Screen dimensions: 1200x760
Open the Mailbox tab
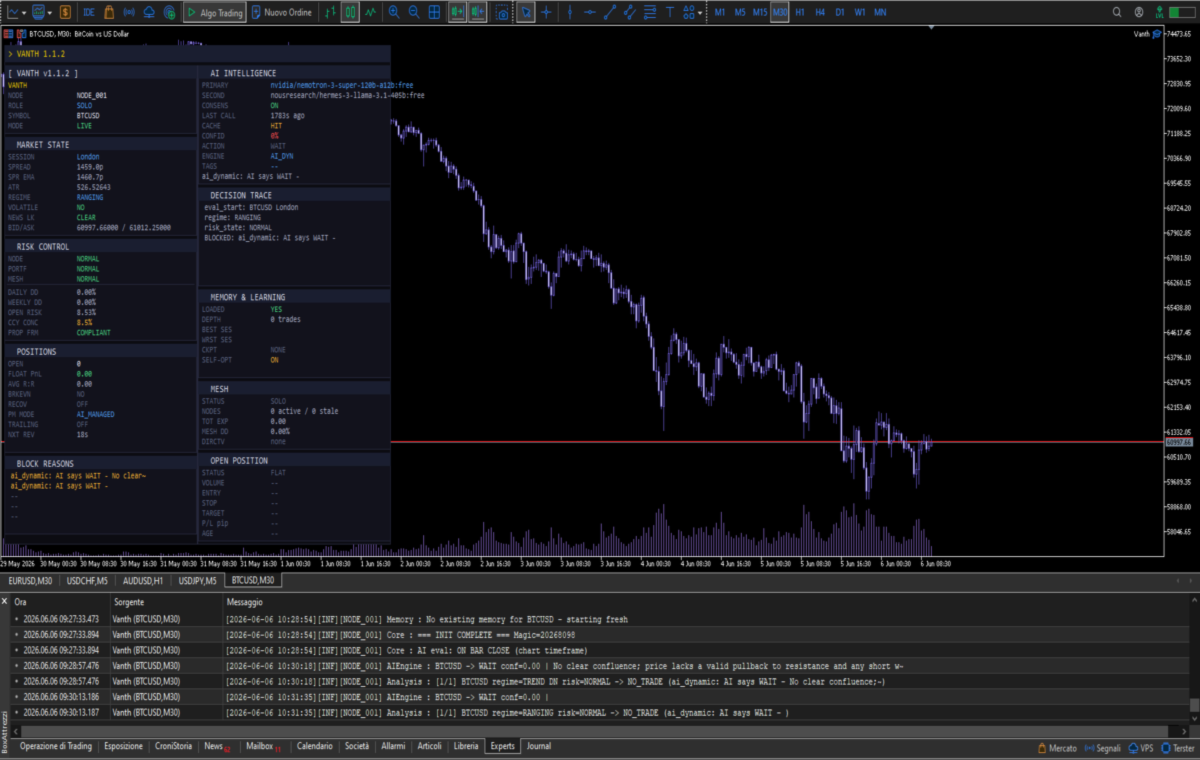(x=261, y=746)
